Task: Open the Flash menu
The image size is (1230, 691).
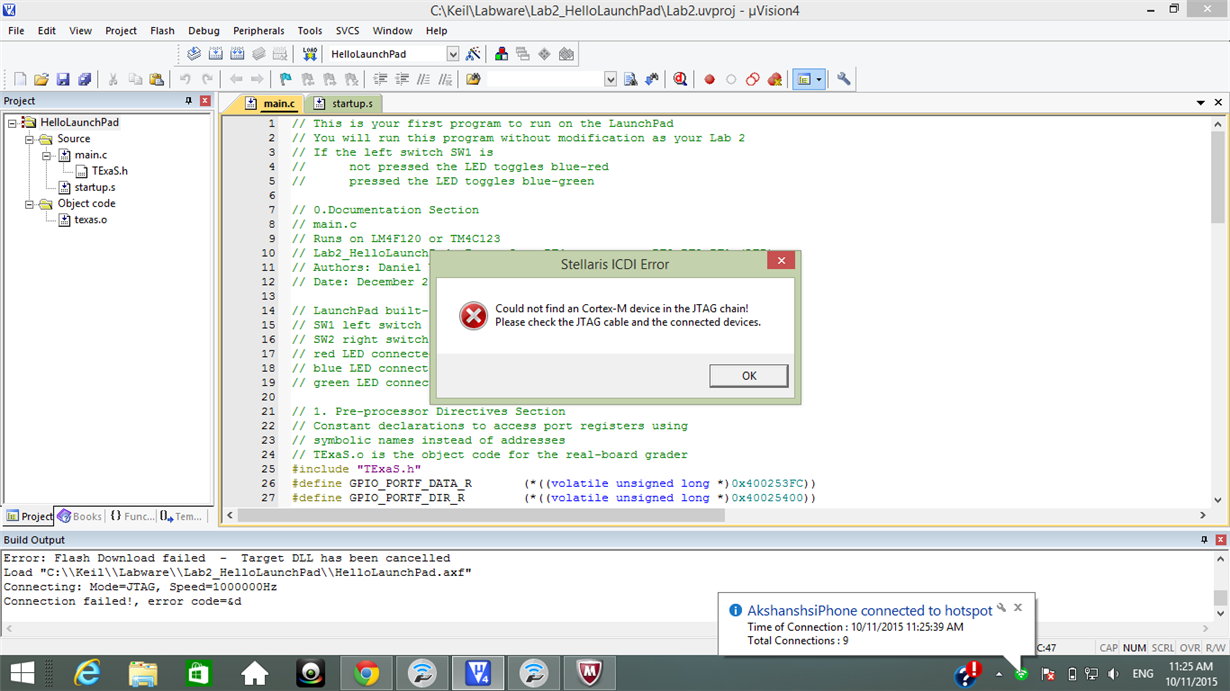Action: pyautogui.click(x=162, y=31)
